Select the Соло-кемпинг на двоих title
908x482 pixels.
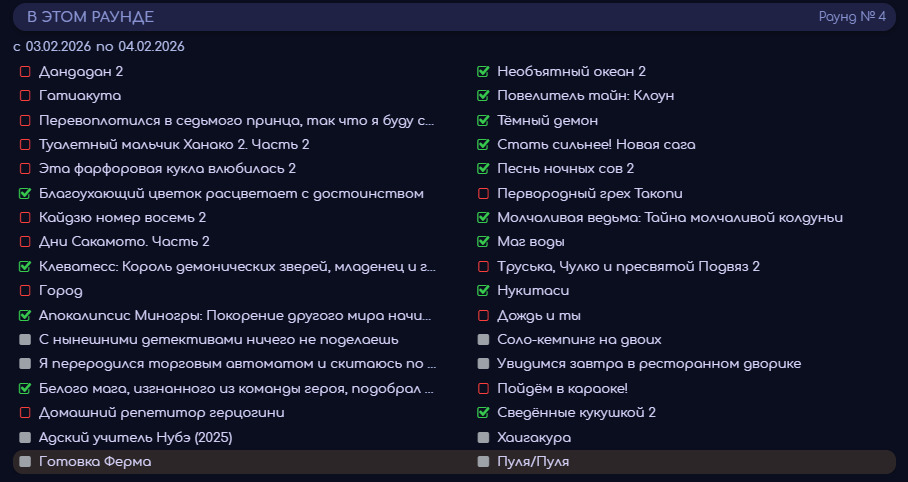(579, 340)
